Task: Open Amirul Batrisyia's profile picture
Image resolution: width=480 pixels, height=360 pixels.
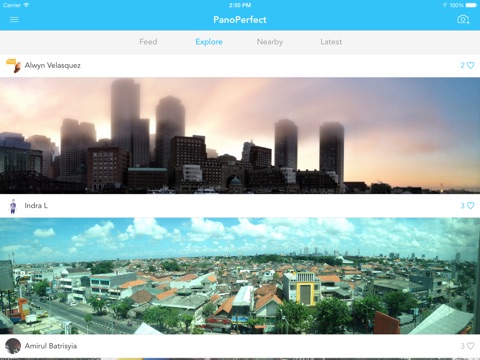Action: pyautogui.click(x=13, y=346)
